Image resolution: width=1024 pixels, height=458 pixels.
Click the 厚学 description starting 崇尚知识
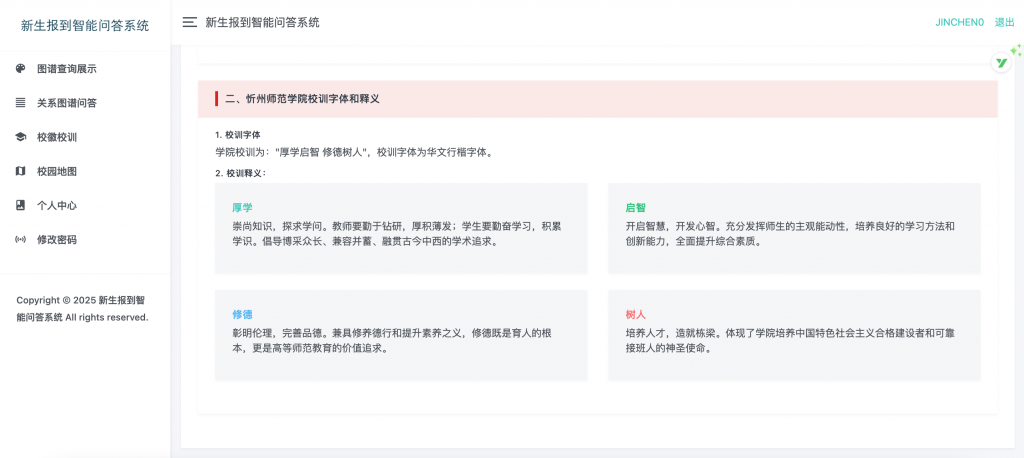(x=396, y=234)
